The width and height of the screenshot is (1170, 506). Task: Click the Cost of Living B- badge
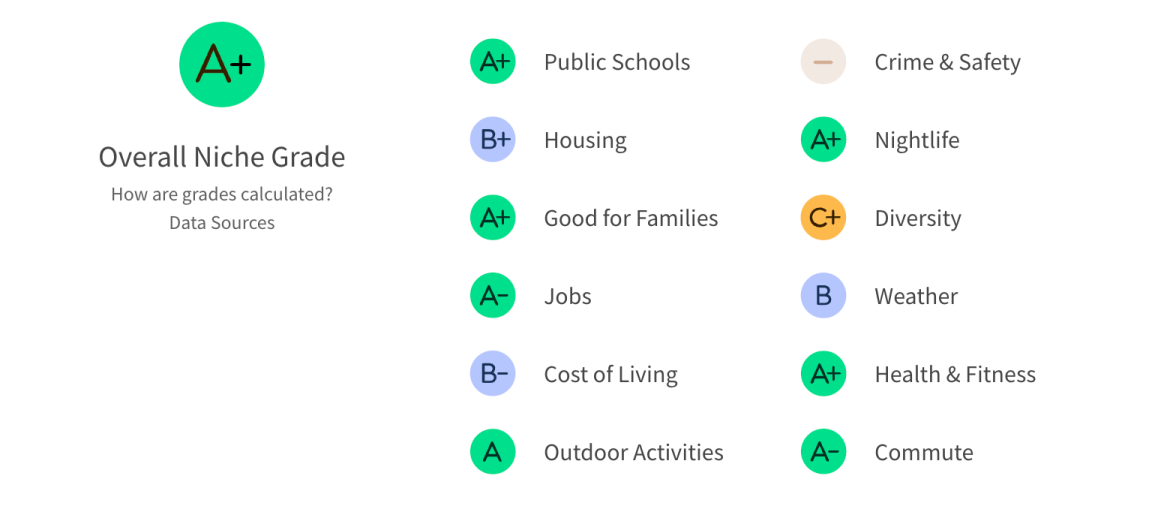(493, 374)
